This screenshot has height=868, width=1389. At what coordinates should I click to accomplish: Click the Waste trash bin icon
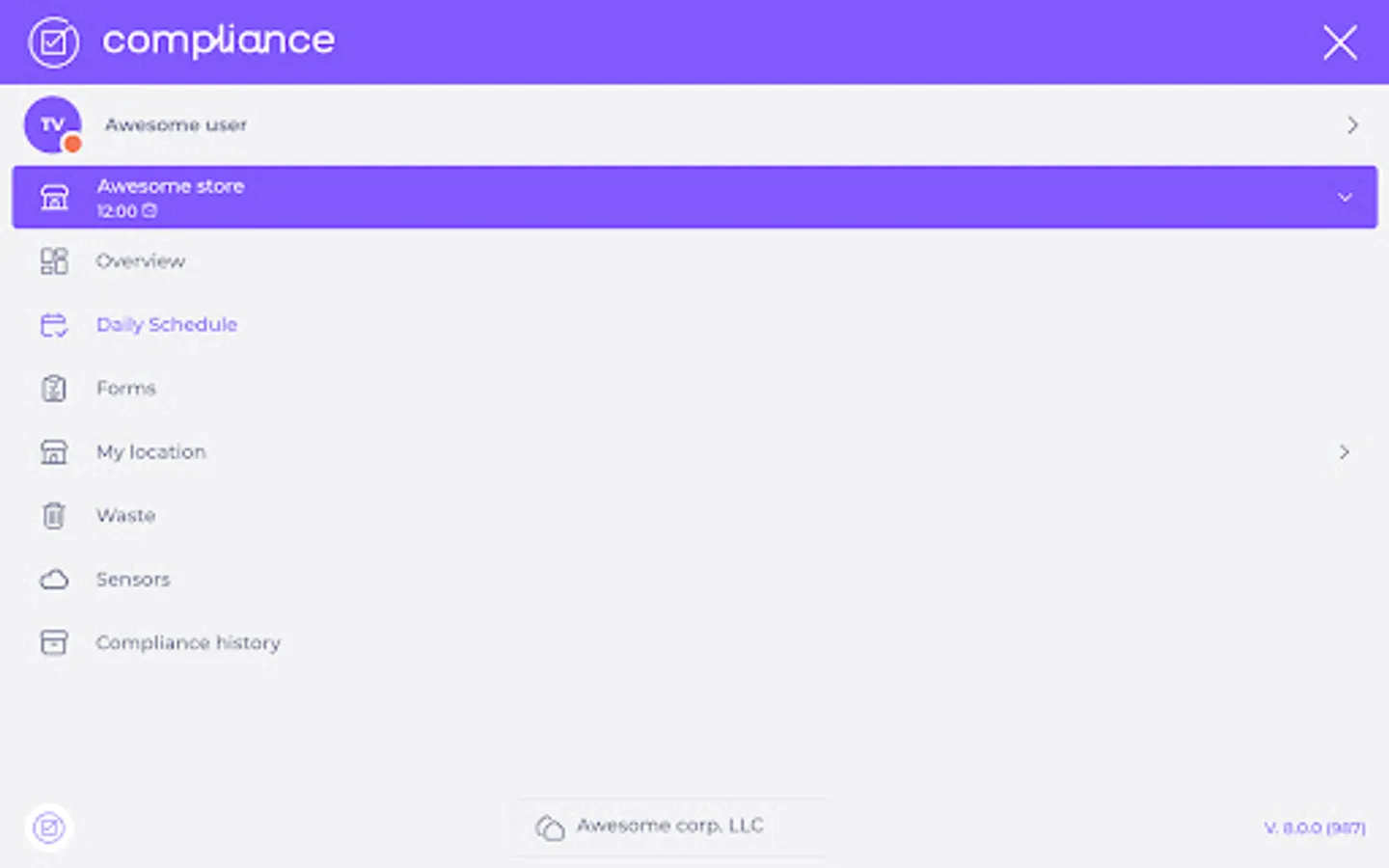(x=54, y=516)
